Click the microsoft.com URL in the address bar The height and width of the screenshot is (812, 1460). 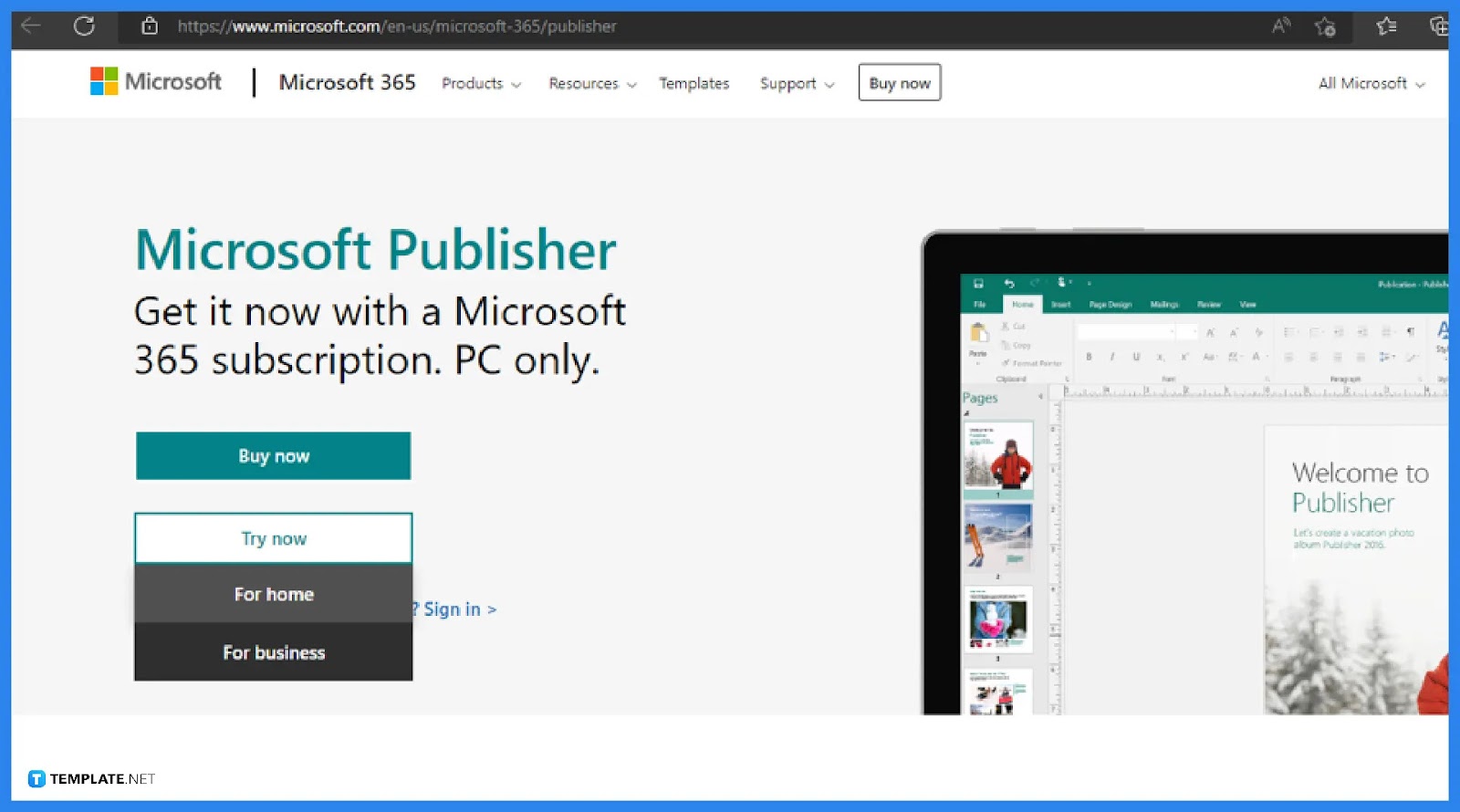pos(397,26)
